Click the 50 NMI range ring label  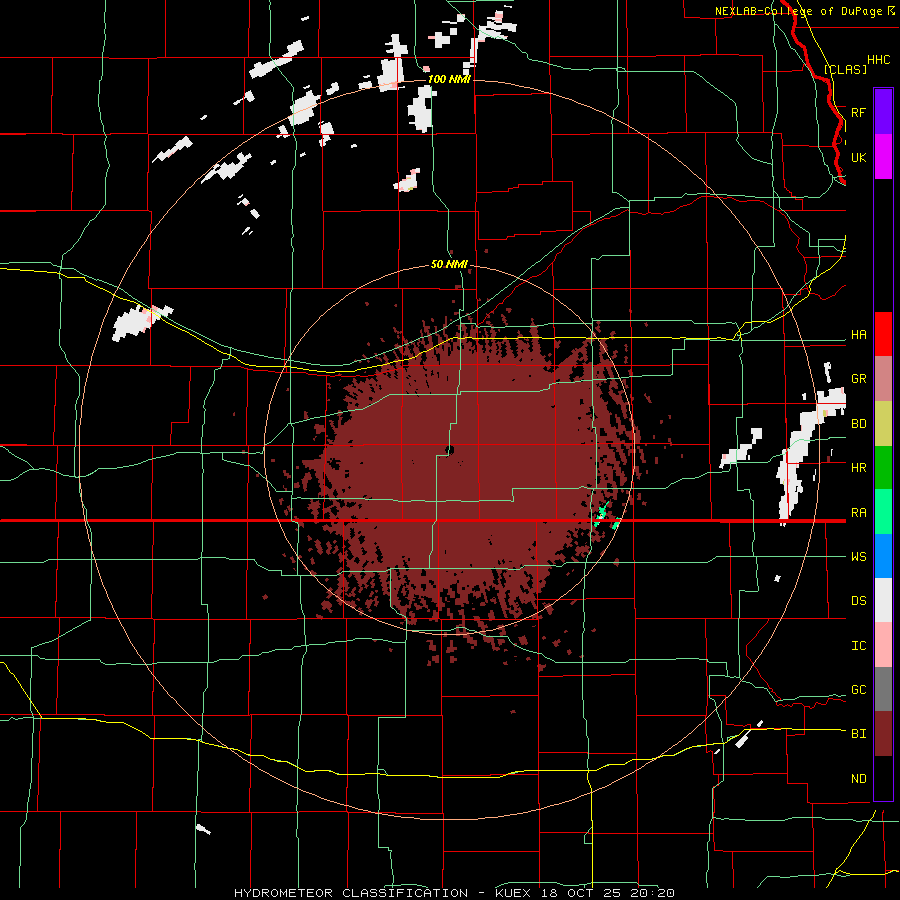tap(449, 265)
